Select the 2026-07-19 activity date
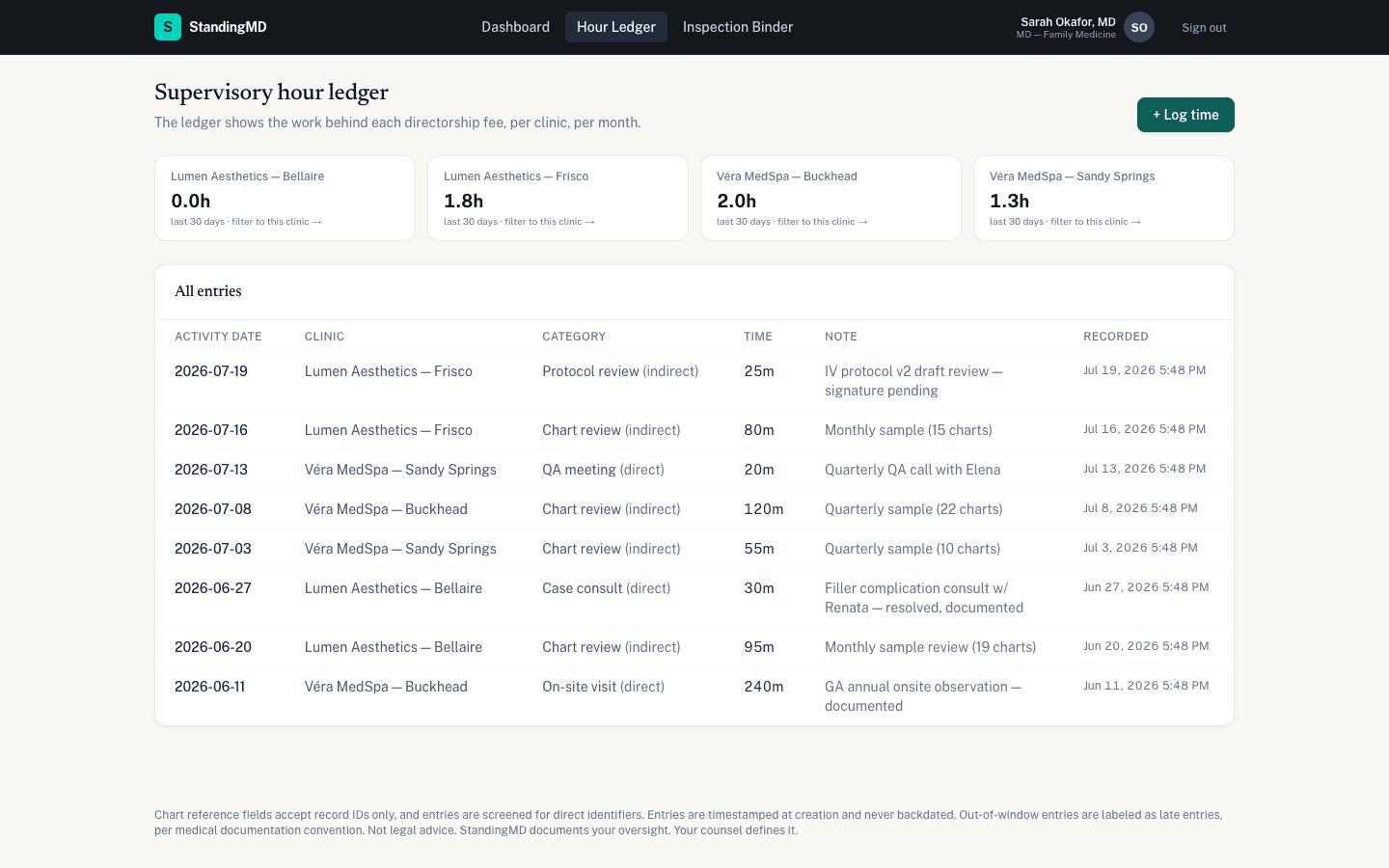This screenshot has height=868, width=1389. click(x=211, y=371)
